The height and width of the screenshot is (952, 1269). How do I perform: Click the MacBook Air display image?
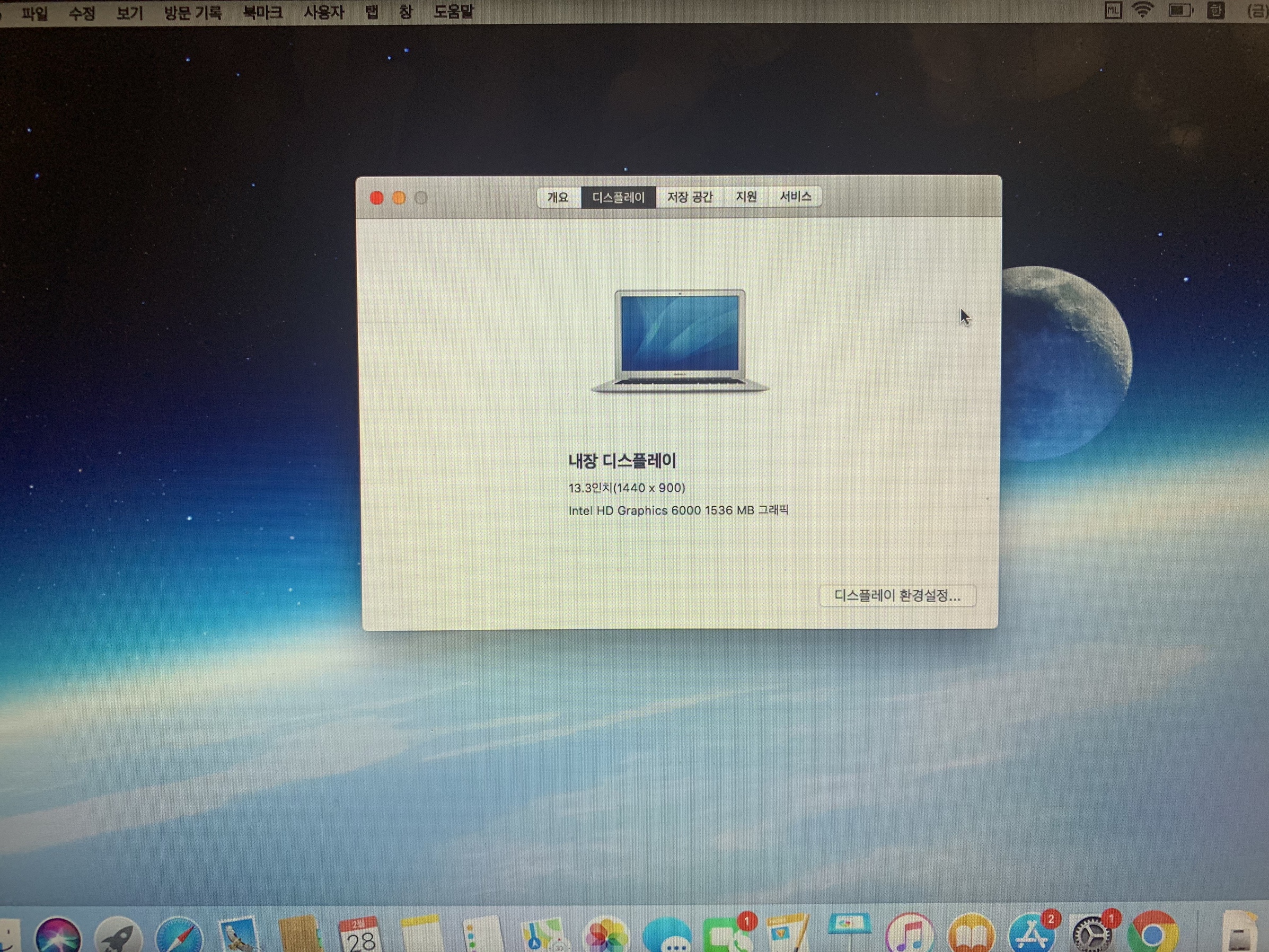(680, 341)
